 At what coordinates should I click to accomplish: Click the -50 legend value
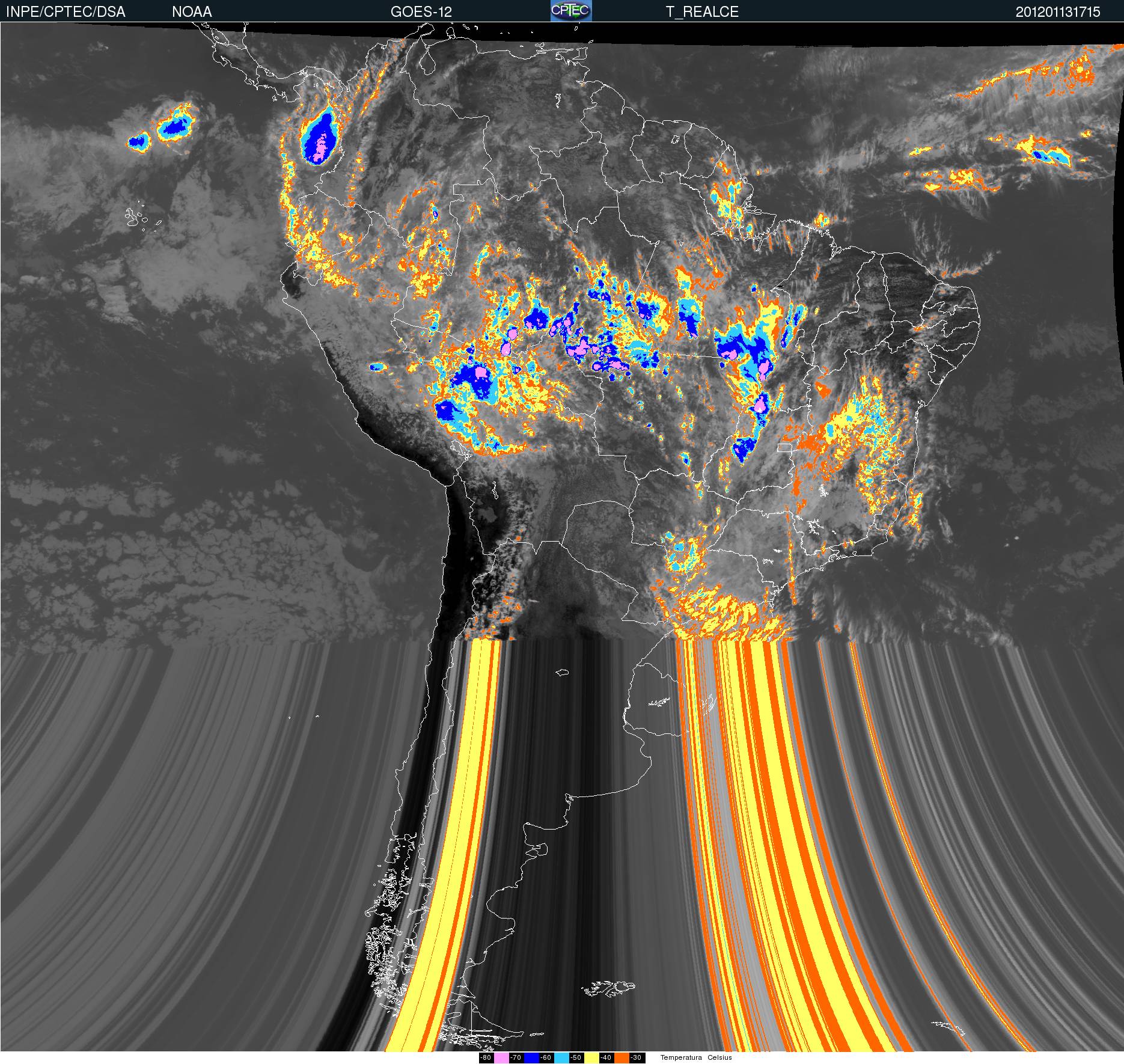pyautogui.click(x=576, y=1058)
